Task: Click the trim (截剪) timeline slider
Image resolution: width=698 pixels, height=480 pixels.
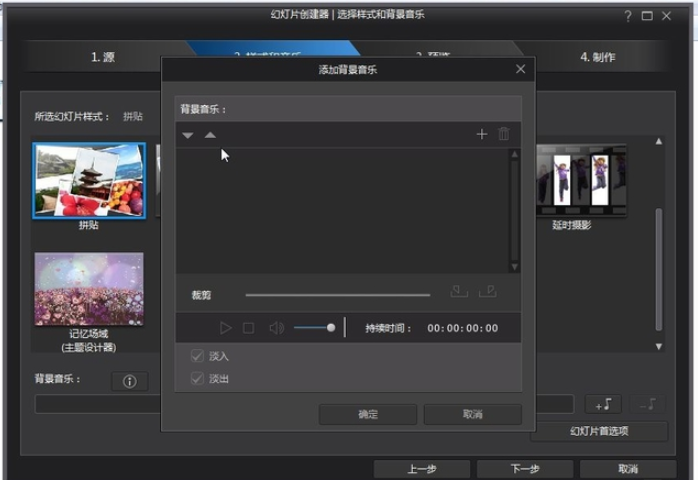Action: pos(337,295)
